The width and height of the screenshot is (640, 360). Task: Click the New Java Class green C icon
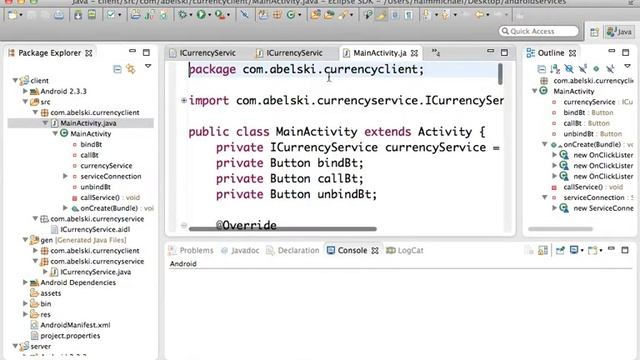point(291,15)
